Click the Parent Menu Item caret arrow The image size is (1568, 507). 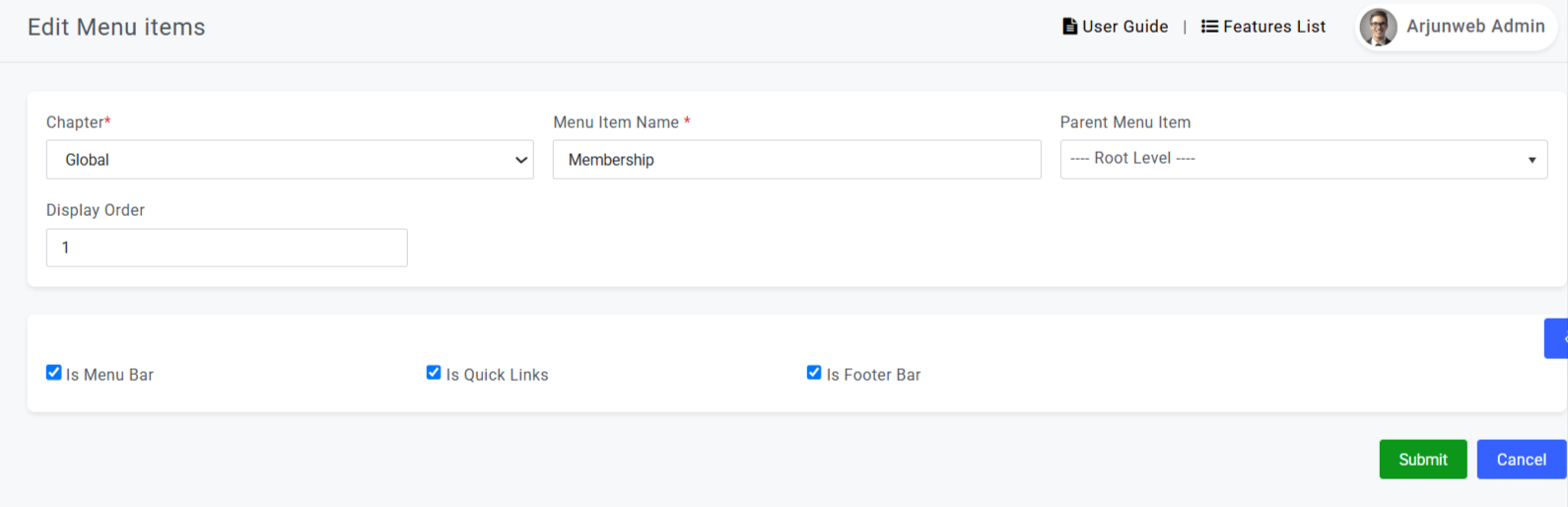coord(1532,160)
